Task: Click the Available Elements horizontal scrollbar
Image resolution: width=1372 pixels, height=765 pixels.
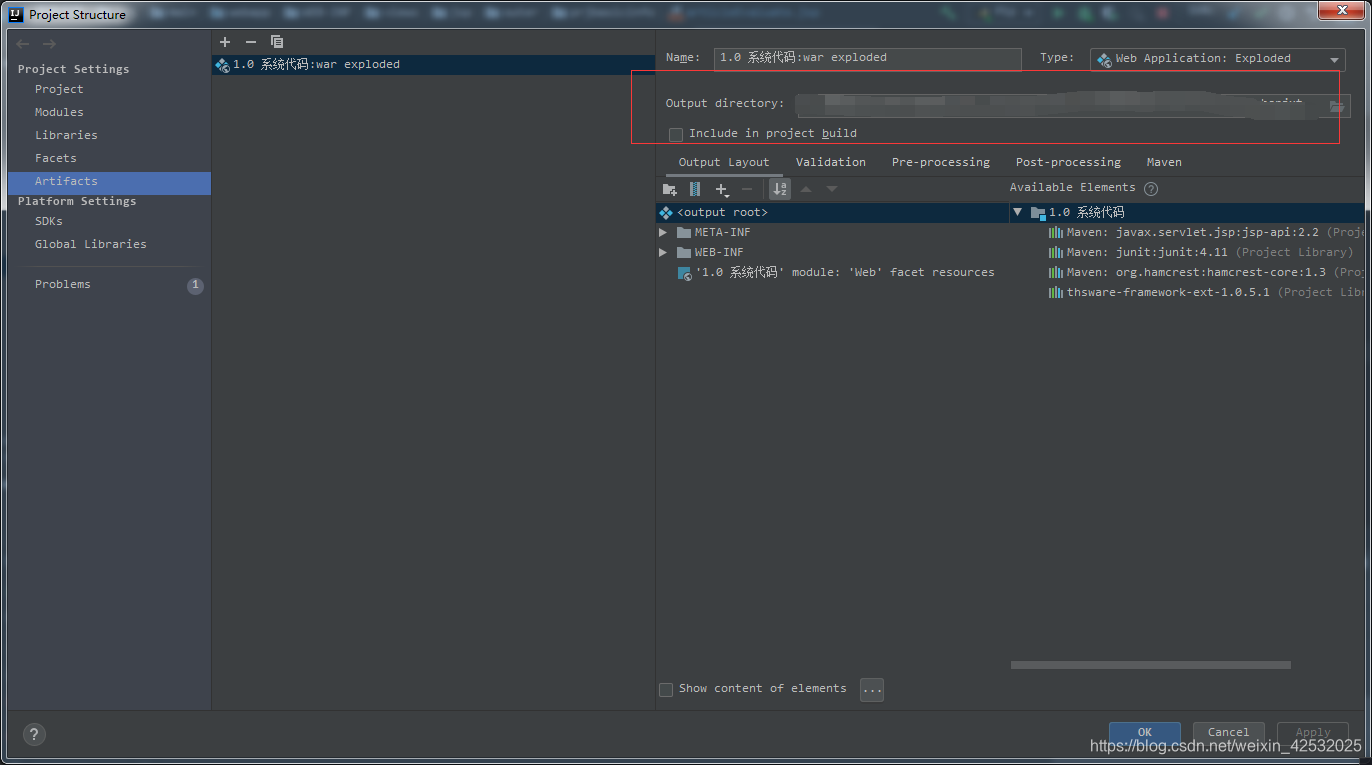Action: 1150,665
